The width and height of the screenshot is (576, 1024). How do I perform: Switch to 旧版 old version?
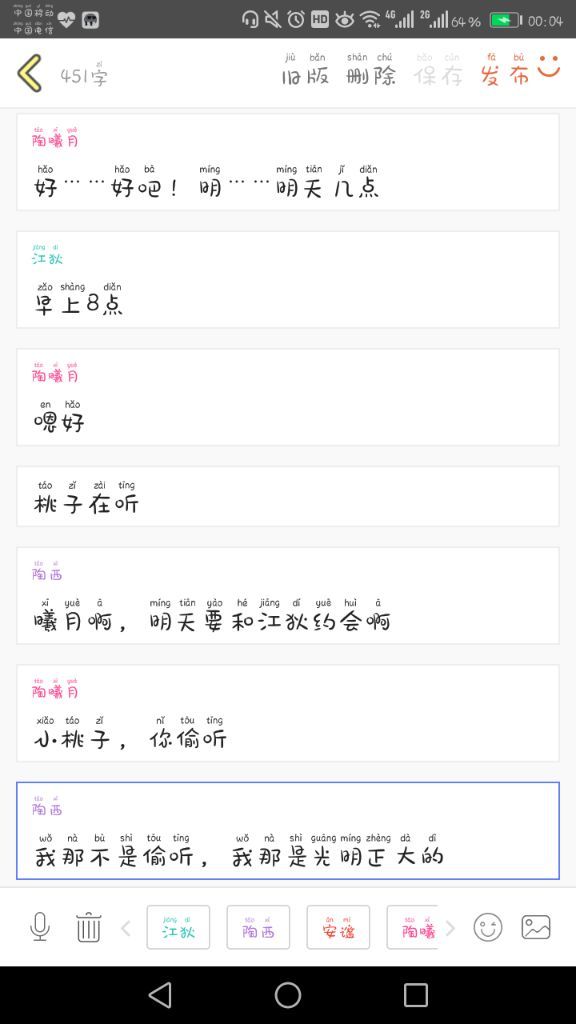pos(305,70)
